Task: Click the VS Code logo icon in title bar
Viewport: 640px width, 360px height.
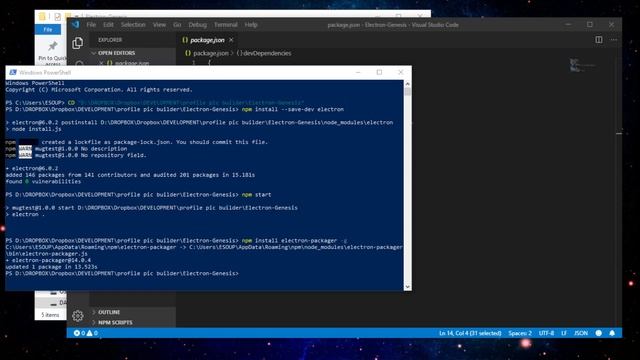Action: pyautogui.click(x=76, y=24)
